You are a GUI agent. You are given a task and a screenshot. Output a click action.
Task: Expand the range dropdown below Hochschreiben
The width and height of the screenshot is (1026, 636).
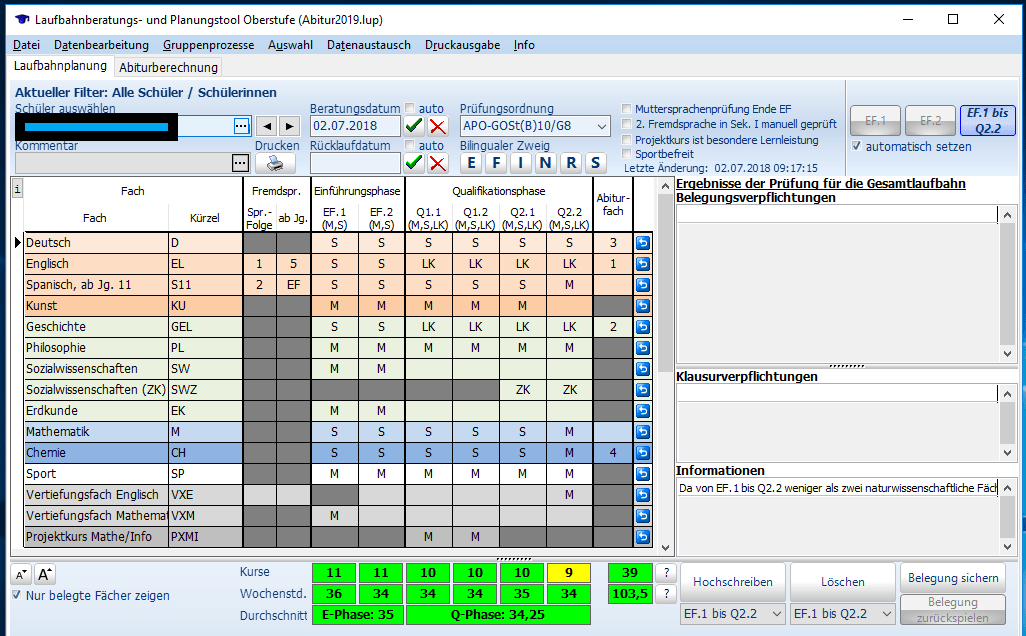pos(776,614)
